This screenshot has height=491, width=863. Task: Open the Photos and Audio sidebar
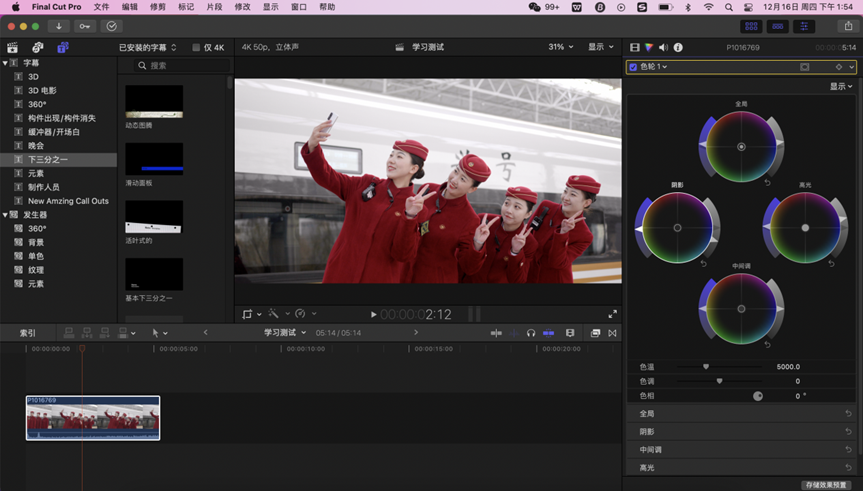point(37,47)
